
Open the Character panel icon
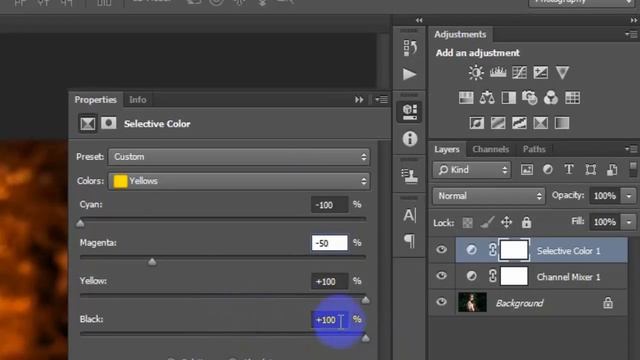(409, 215)
